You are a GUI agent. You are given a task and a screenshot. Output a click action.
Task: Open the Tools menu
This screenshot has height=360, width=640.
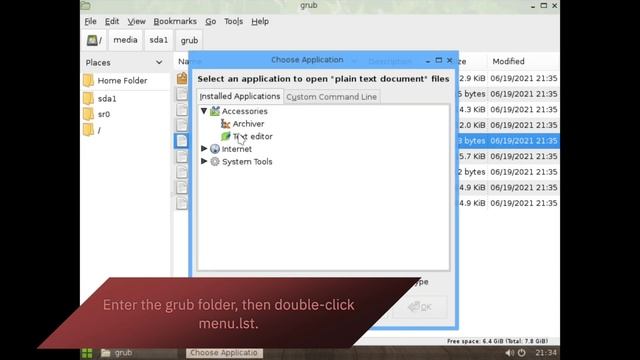coord(233,21)
